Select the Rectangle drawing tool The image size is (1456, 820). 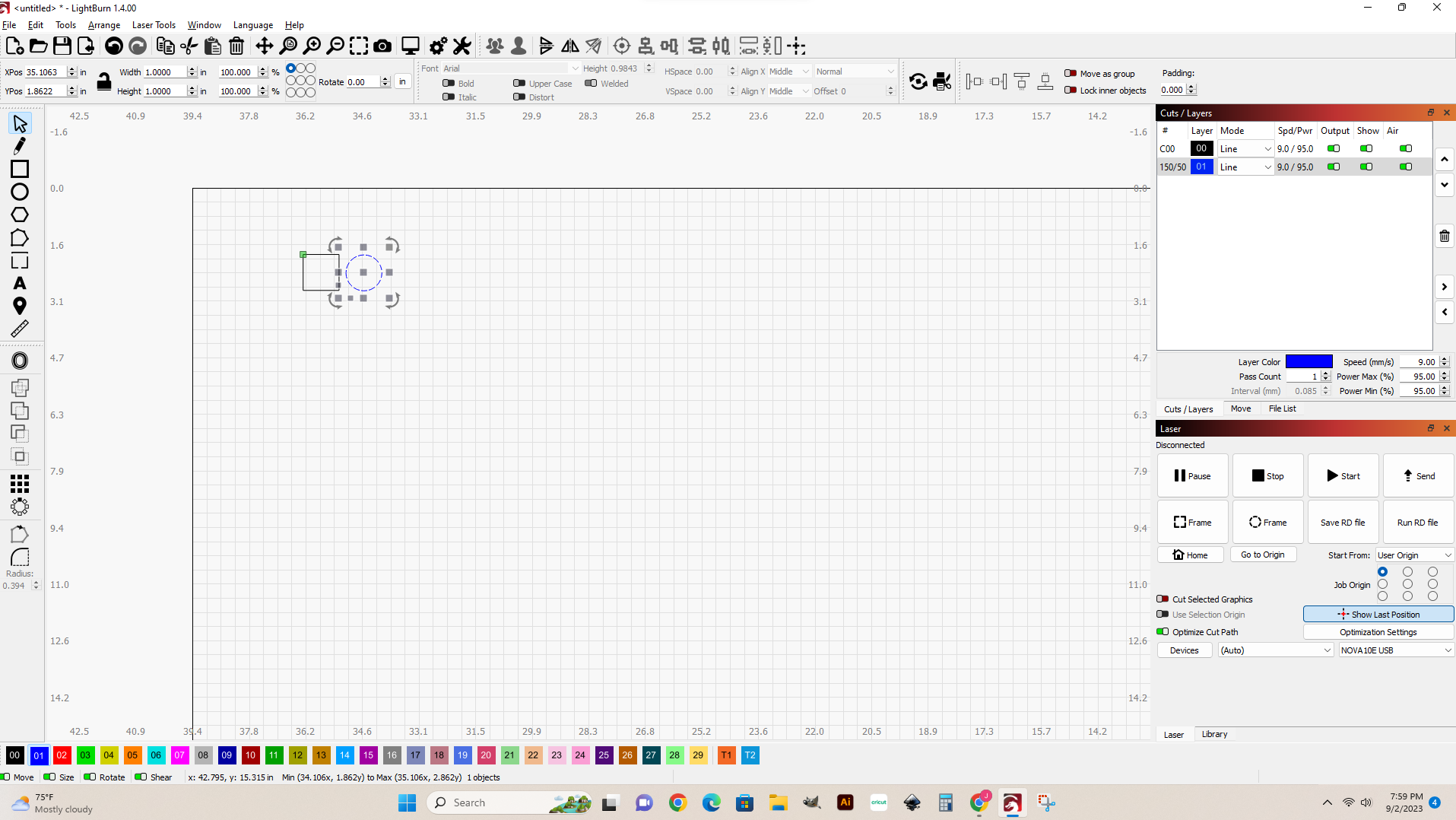coord(20,169)
